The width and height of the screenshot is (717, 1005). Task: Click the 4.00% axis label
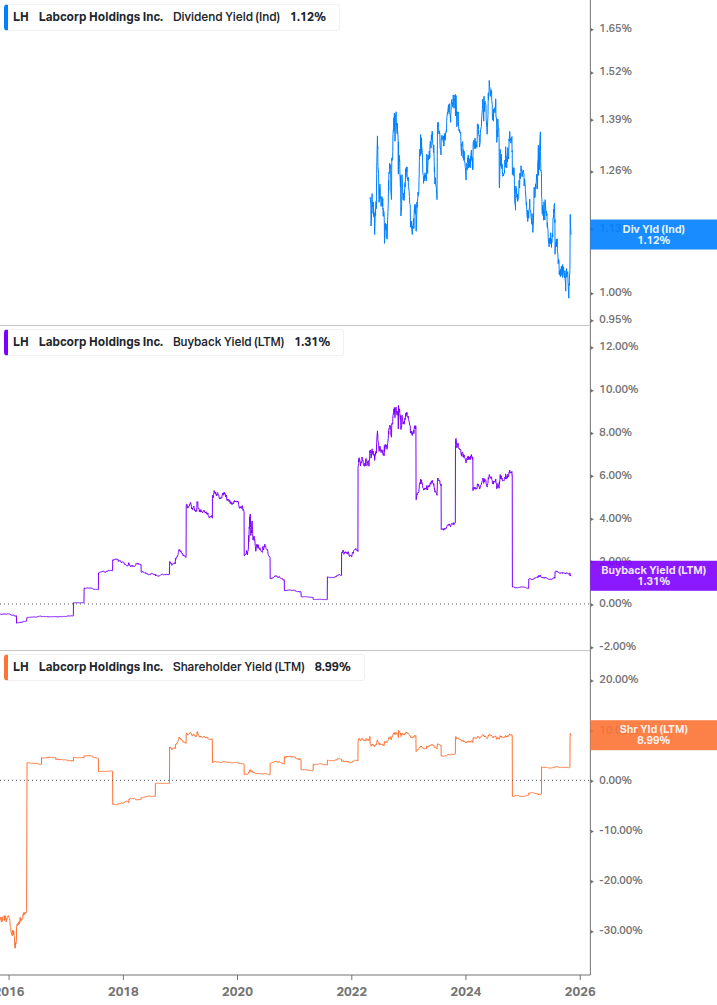coord(615,519)
